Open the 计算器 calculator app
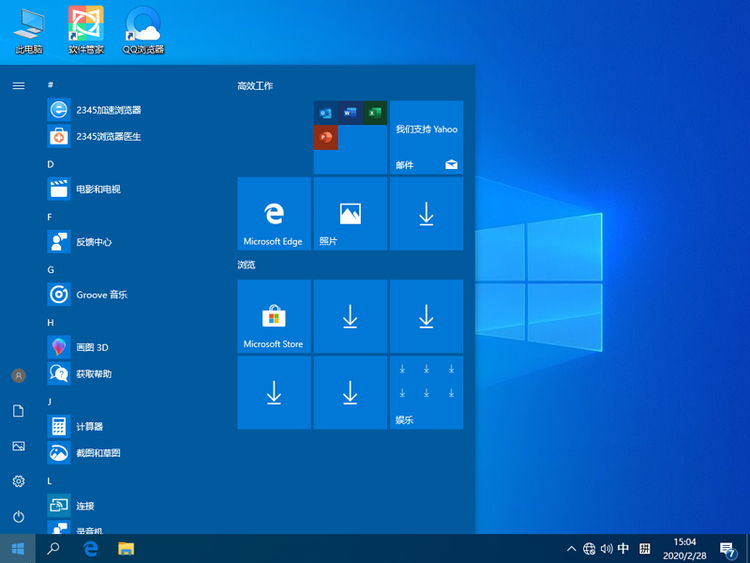750x563 pixels. [x=89, y=426]
